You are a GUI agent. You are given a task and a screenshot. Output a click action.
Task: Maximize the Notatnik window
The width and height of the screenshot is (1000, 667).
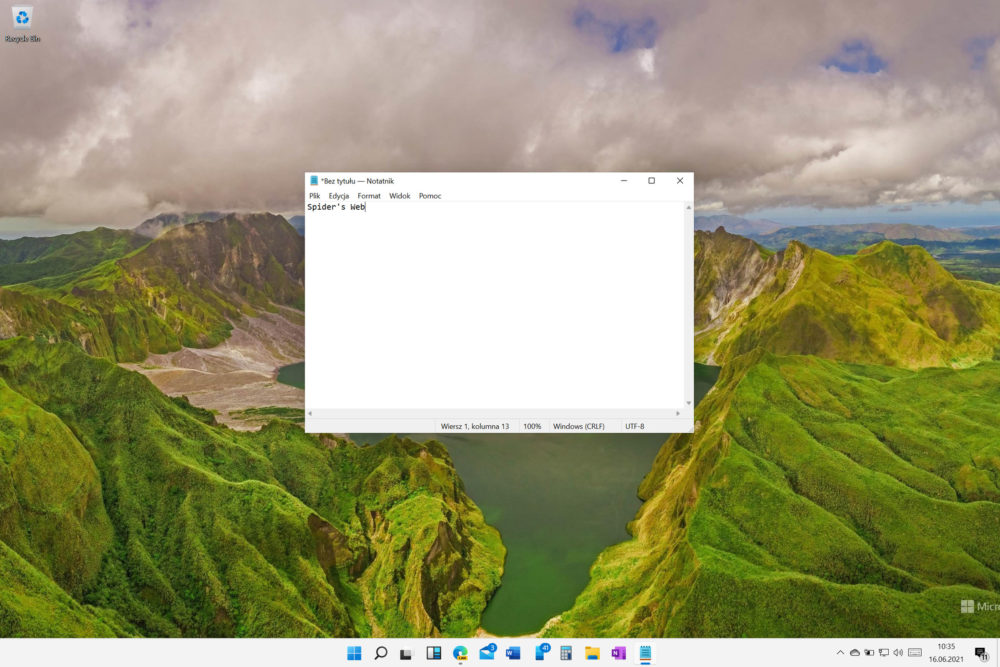click(651, 181)
